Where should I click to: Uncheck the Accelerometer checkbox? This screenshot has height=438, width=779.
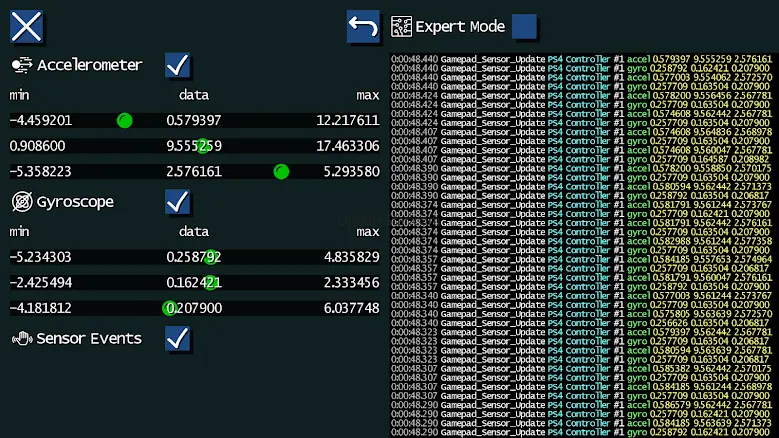tap(177, 65)
